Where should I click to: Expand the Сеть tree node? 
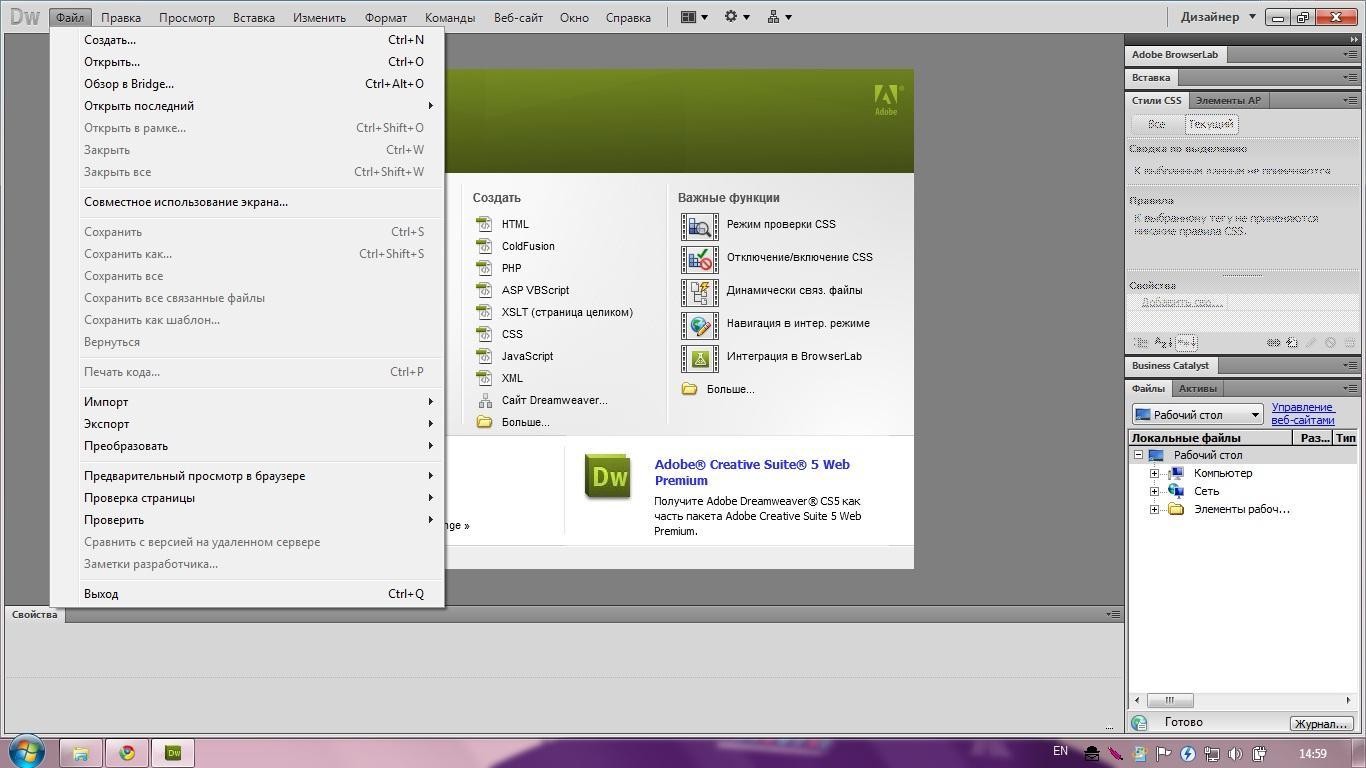tap(1154, 491)
